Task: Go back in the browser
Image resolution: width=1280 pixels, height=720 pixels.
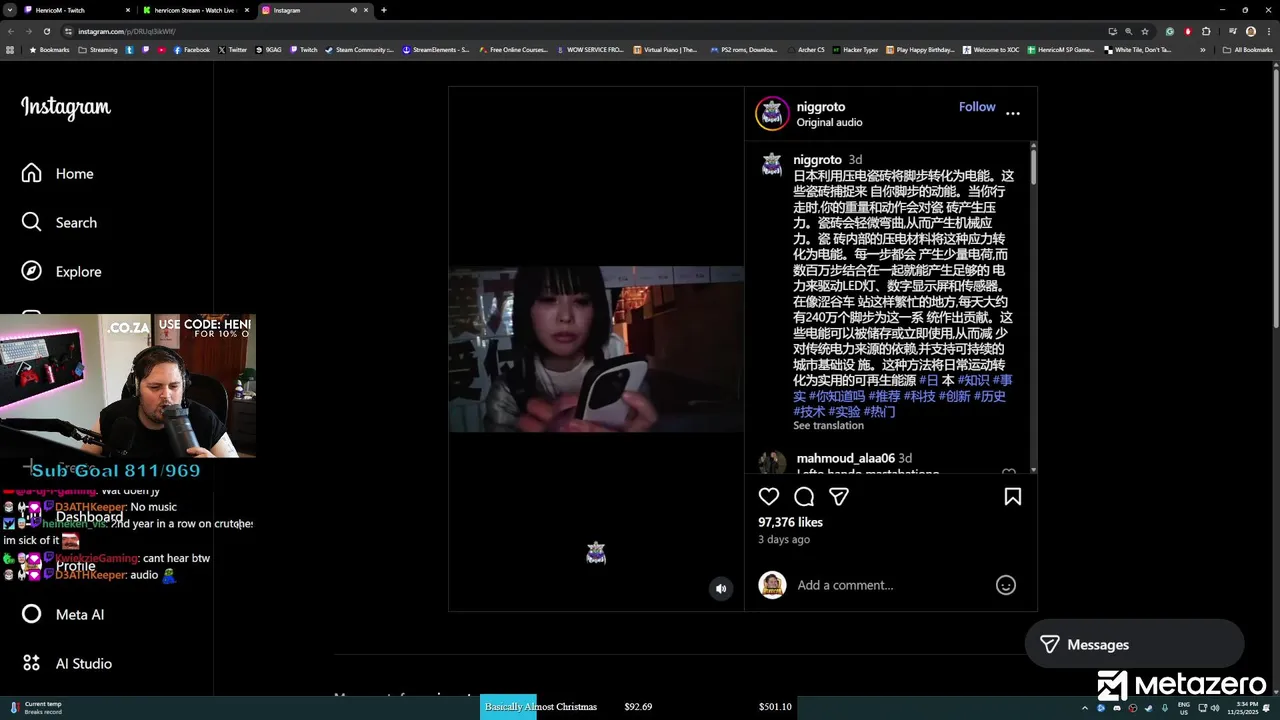Action: coord(11,31)
